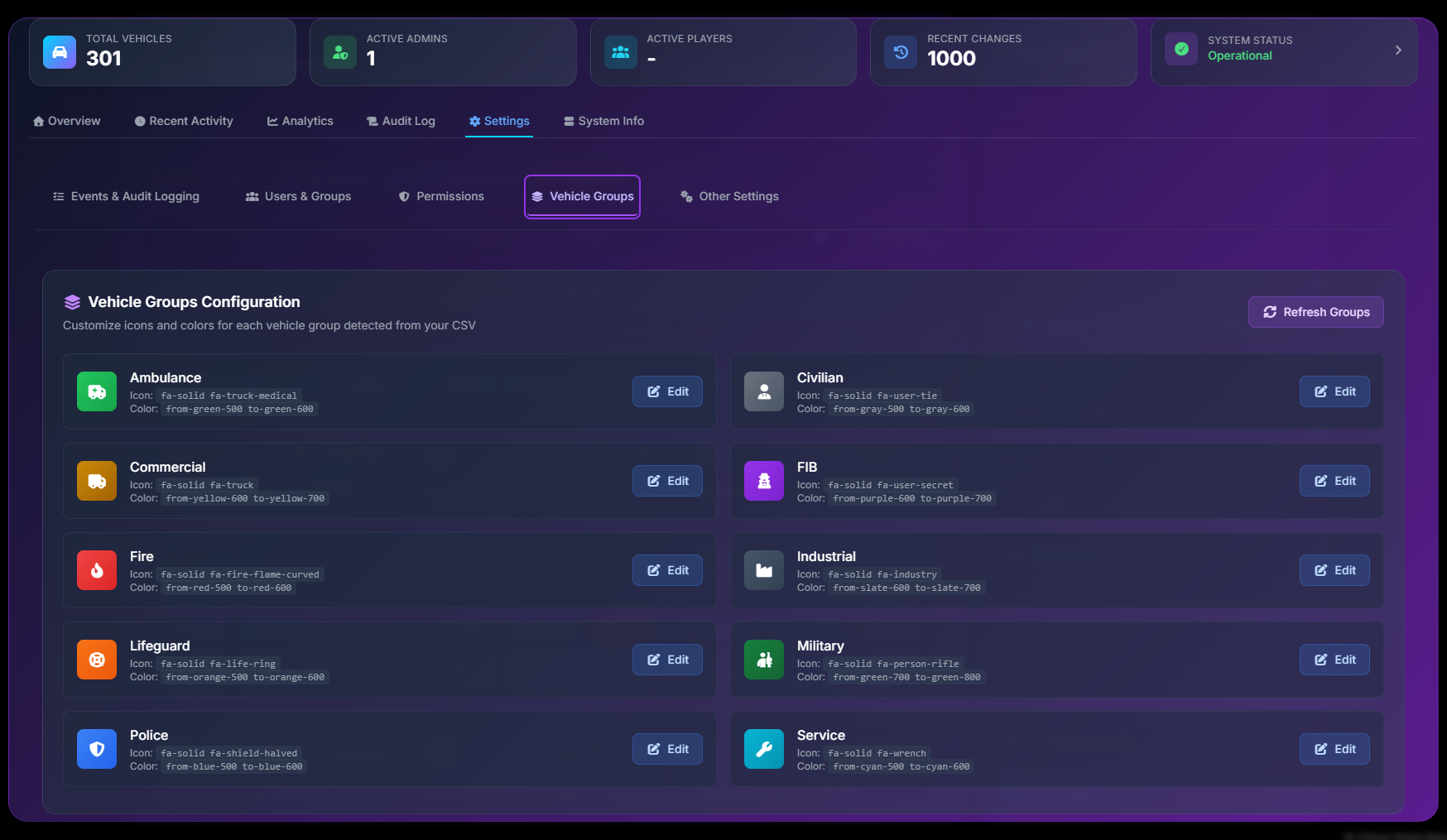Click the green Military rifle icon
The image size is (1447, 840).
(x=763, y=660)
